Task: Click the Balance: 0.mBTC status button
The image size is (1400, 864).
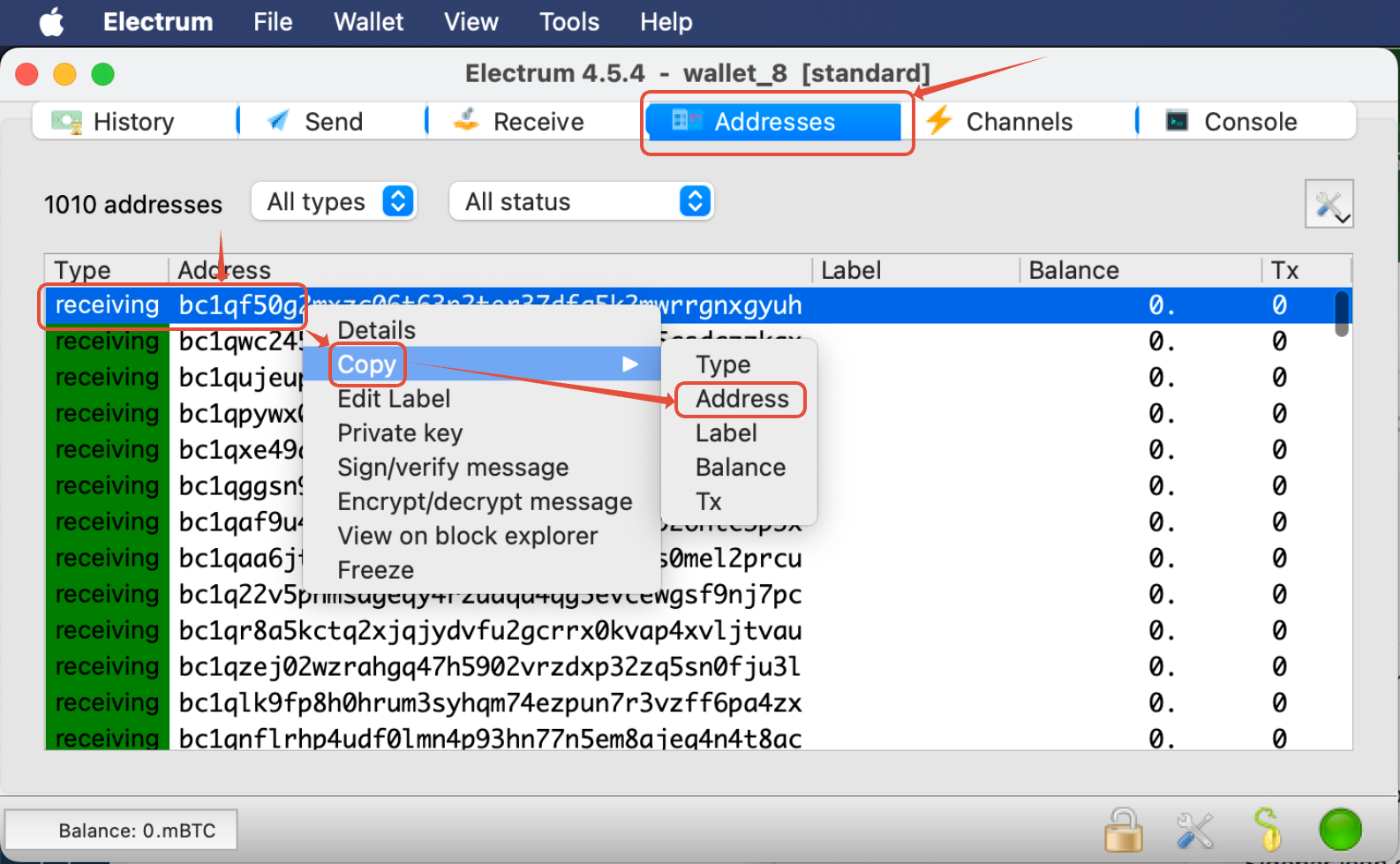Action: (121, 830)
